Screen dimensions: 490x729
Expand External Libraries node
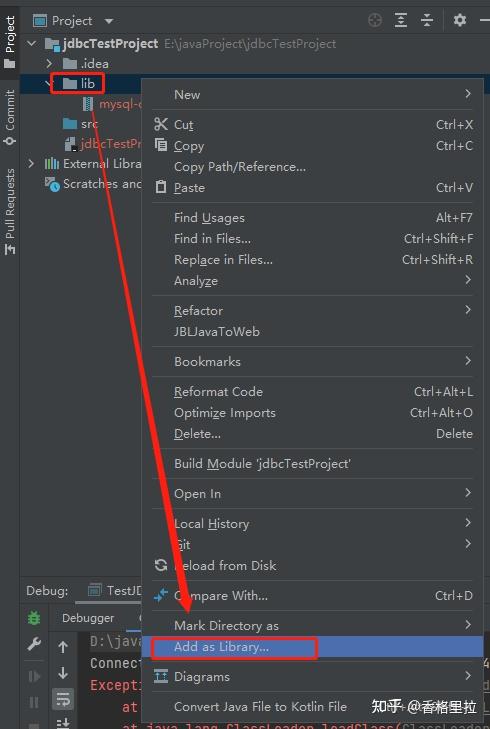[31, 164]
